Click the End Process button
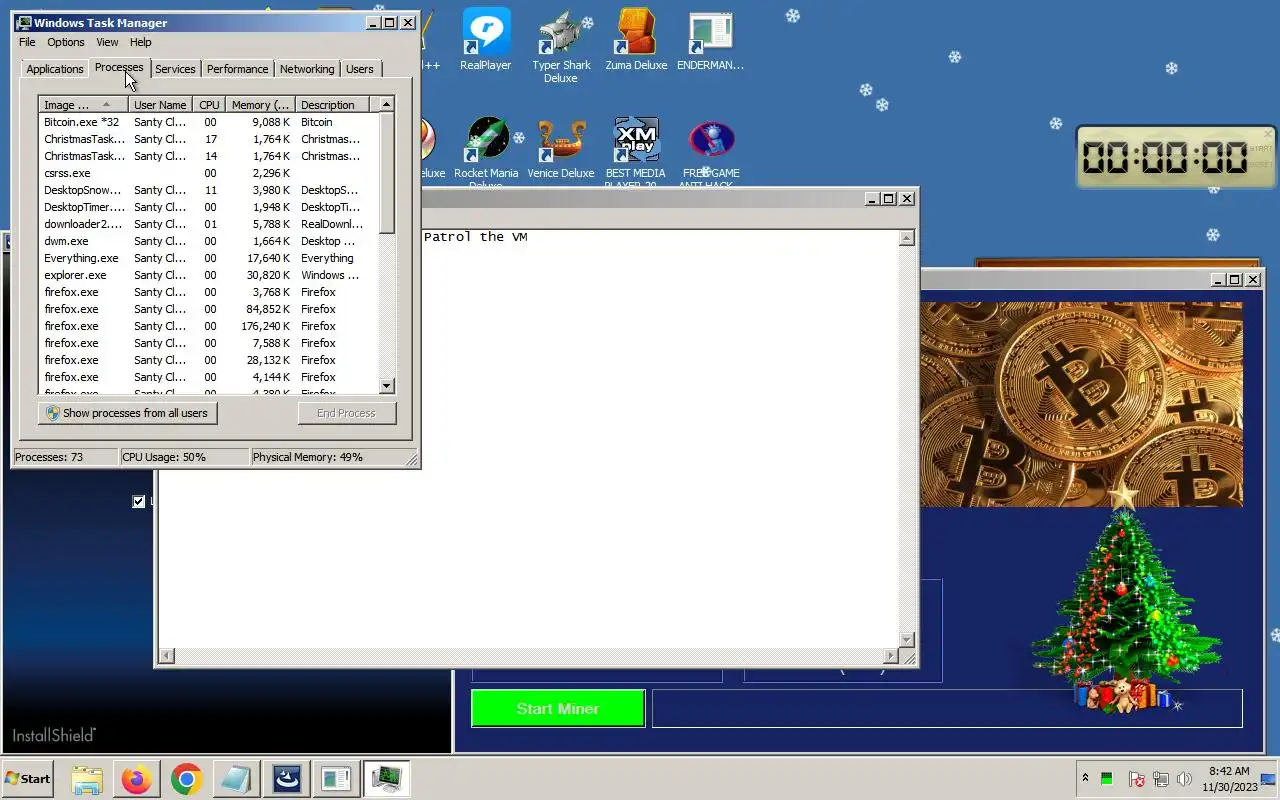Viewport: 1280px width, 800px height. (x=346, y=413)
